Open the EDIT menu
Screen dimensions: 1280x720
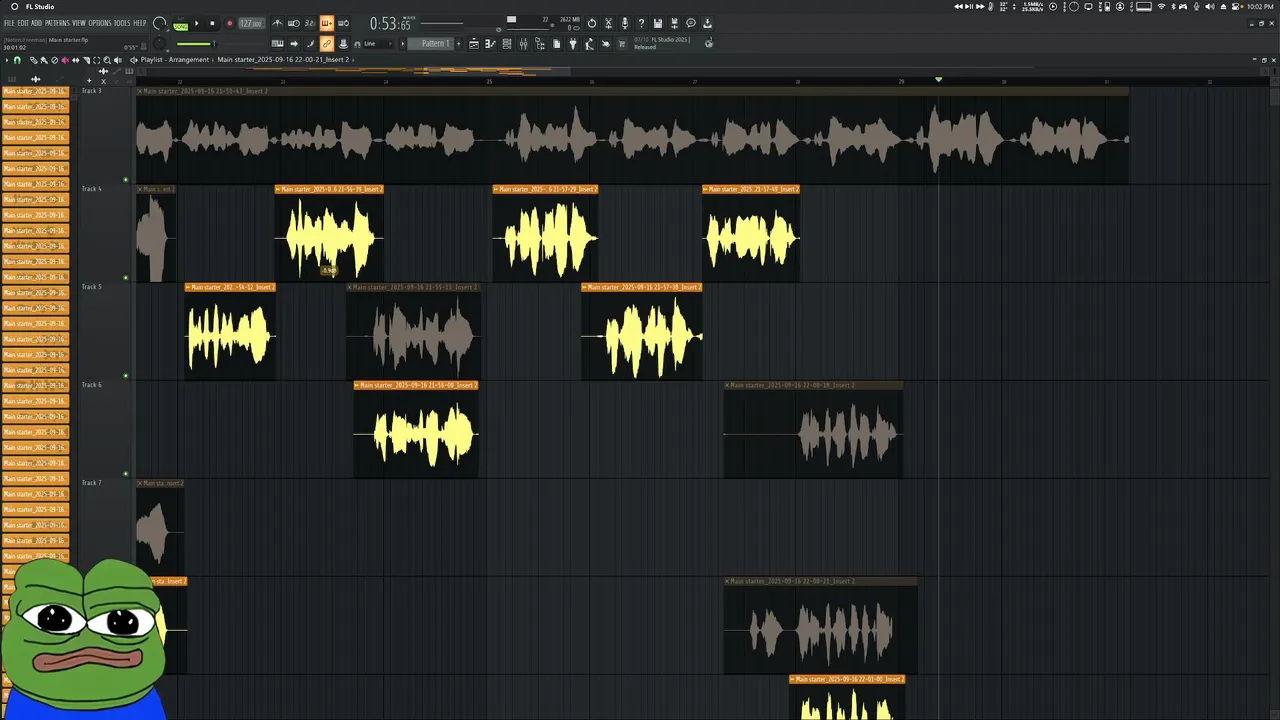tap(23, 23)
